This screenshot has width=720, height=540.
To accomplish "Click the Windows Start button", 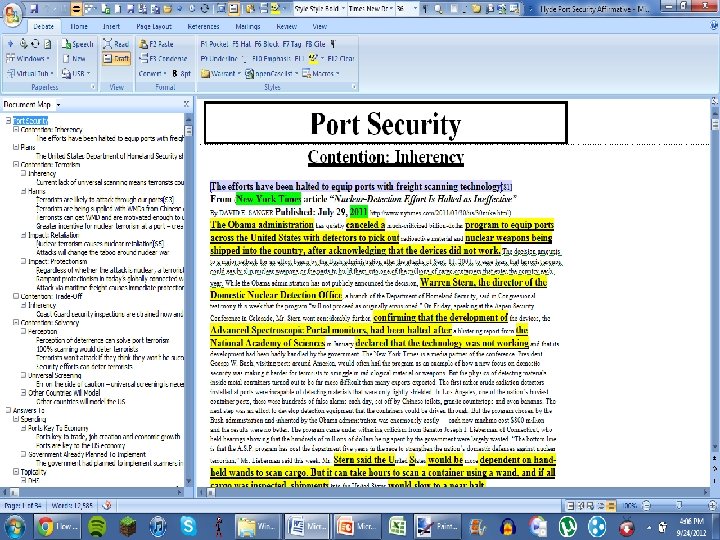I will [15, 526].
